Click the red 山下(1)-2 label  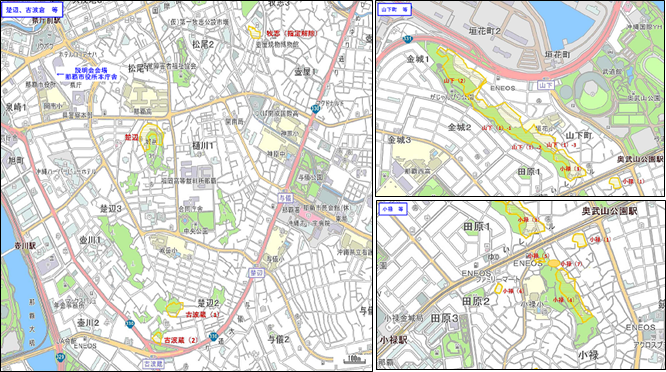(x=526, y=147)
